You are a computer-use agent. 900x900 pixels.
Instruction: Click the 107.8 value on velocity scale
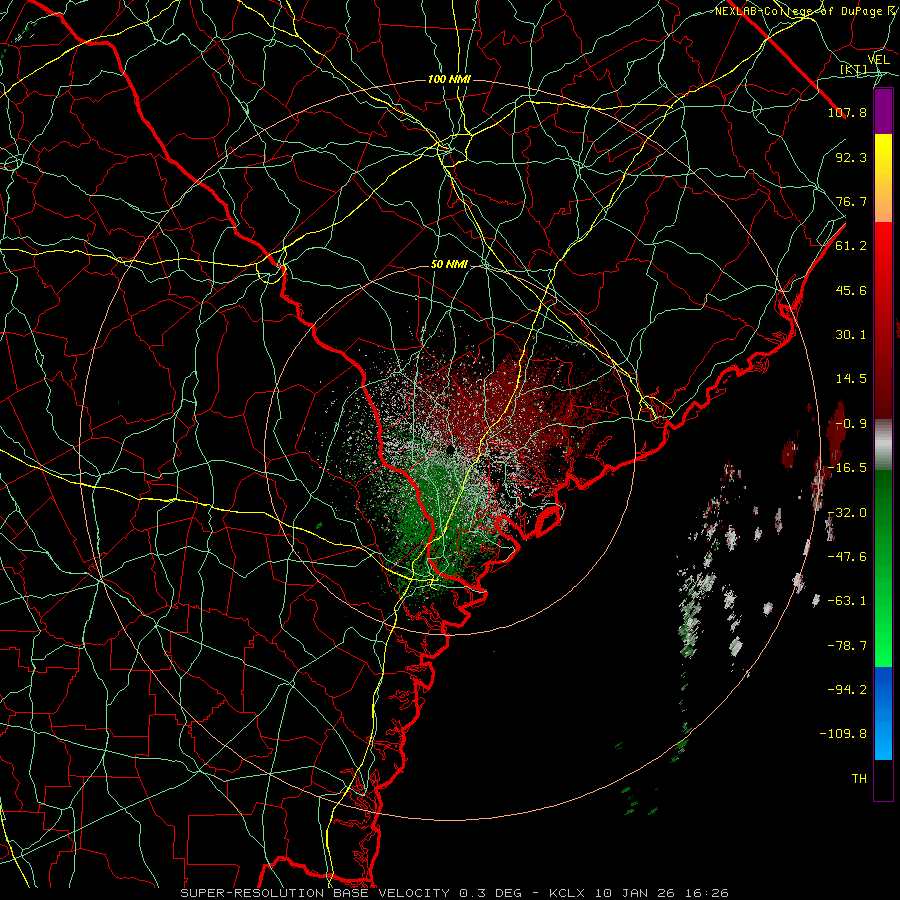click(847, 112)
